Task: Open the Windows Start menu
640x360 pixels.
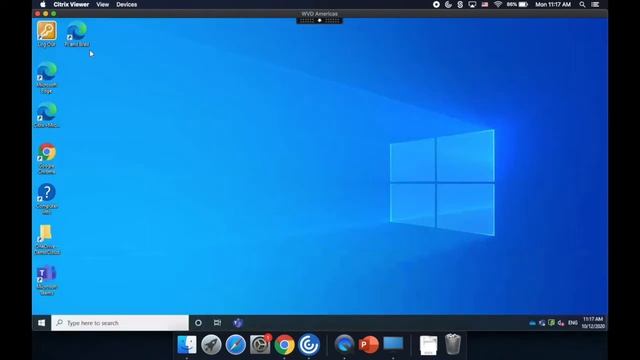Action: pyautogui.click(x=41, y=323)
